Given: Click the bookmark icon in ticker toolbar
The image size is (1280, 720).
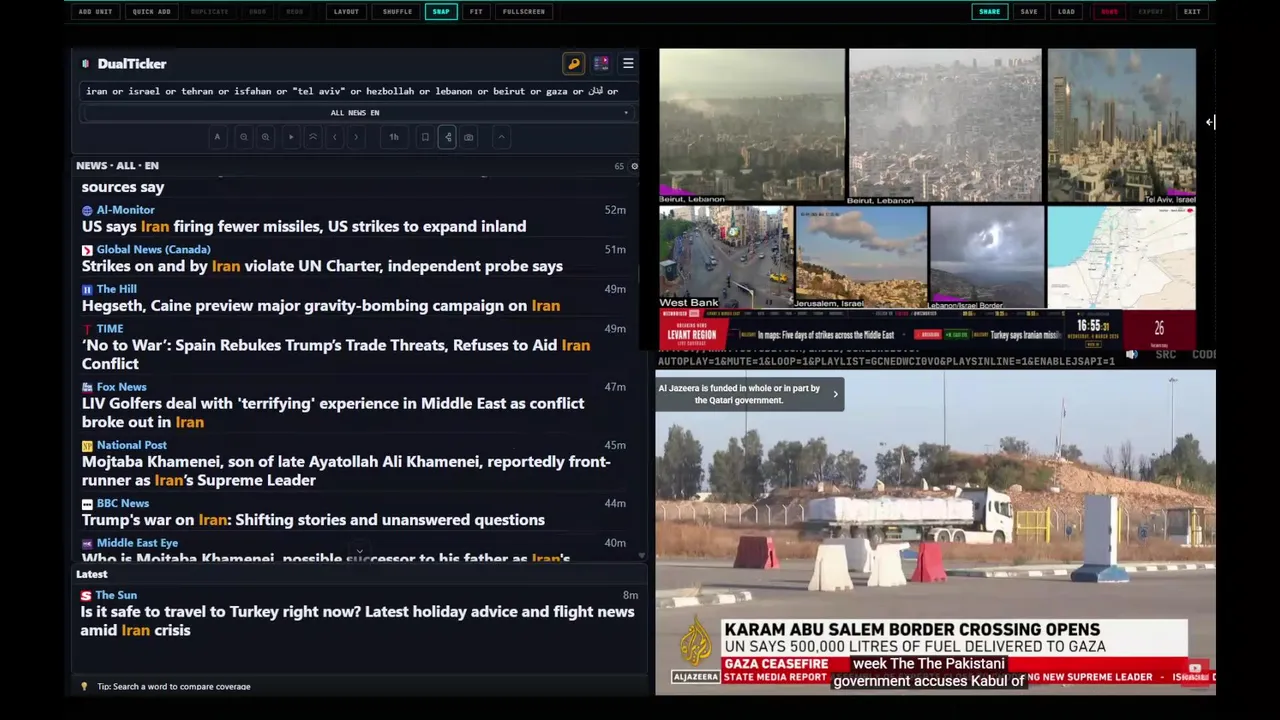Looking at the screenshot, I should pos(425,137).
